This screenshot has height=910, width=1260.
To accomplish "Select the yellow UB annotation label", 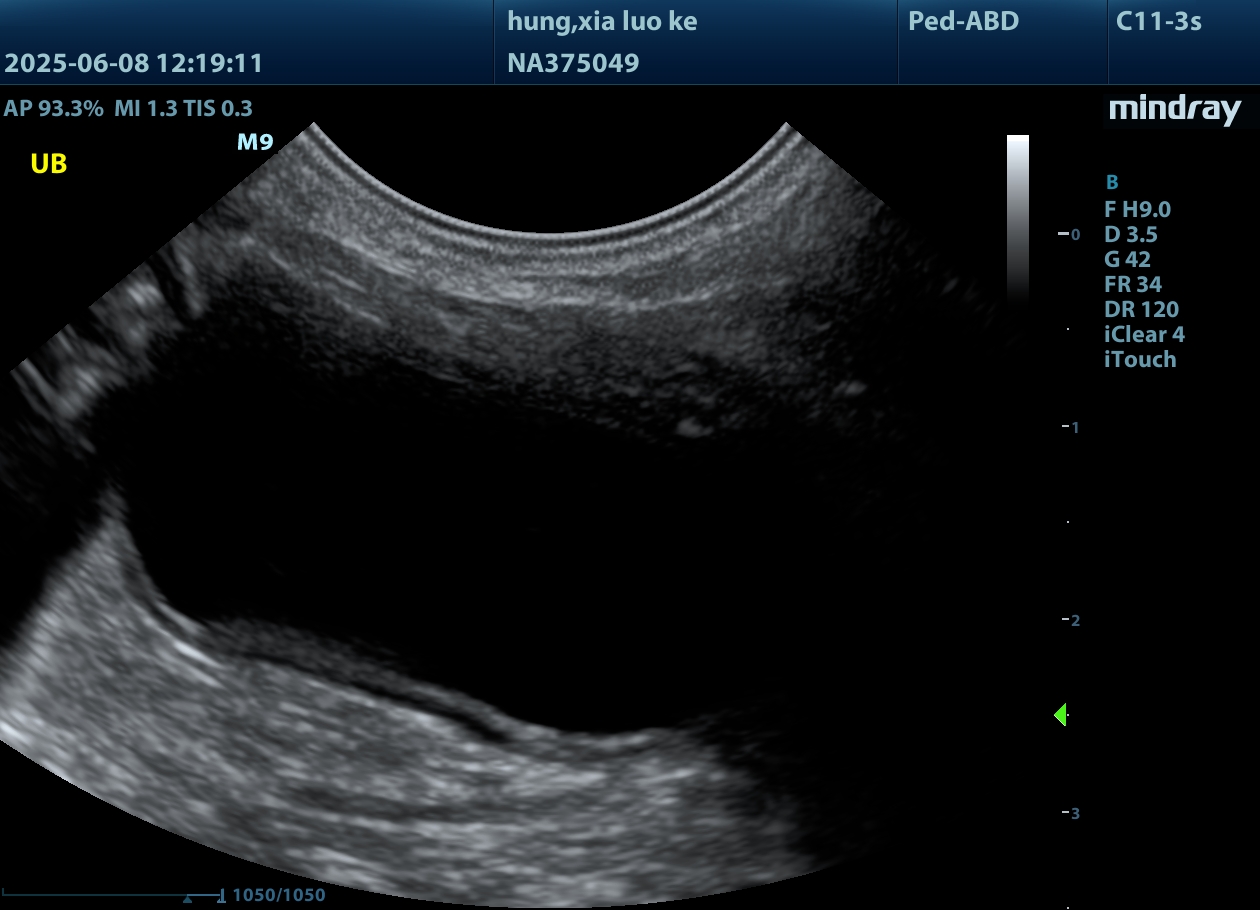I will click(48, 165).
